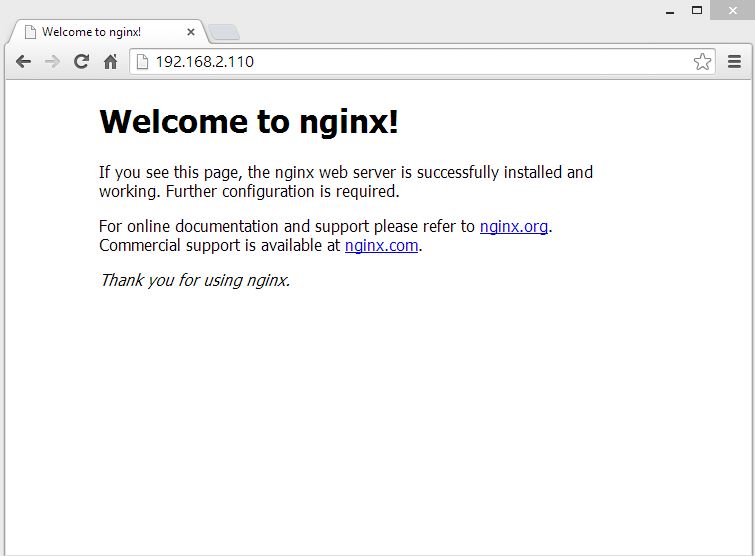This screenshot has width=755, height=556.
Task: Close the Welcome to nginx! tab
Action: pyautogui.click(x=191, y=32)
